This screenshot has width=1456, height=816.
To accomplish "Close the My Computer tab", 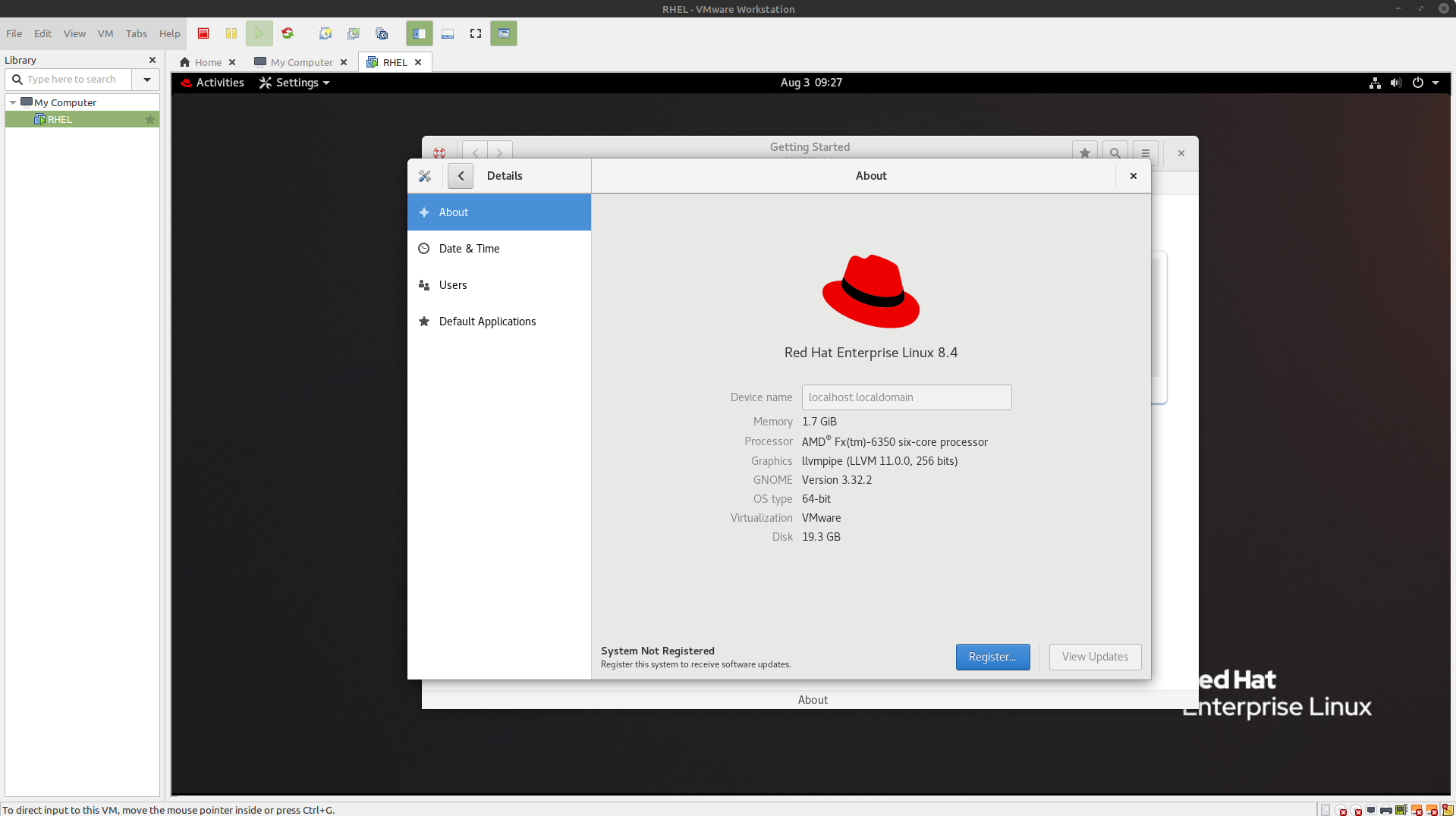I will click(344, 62).
